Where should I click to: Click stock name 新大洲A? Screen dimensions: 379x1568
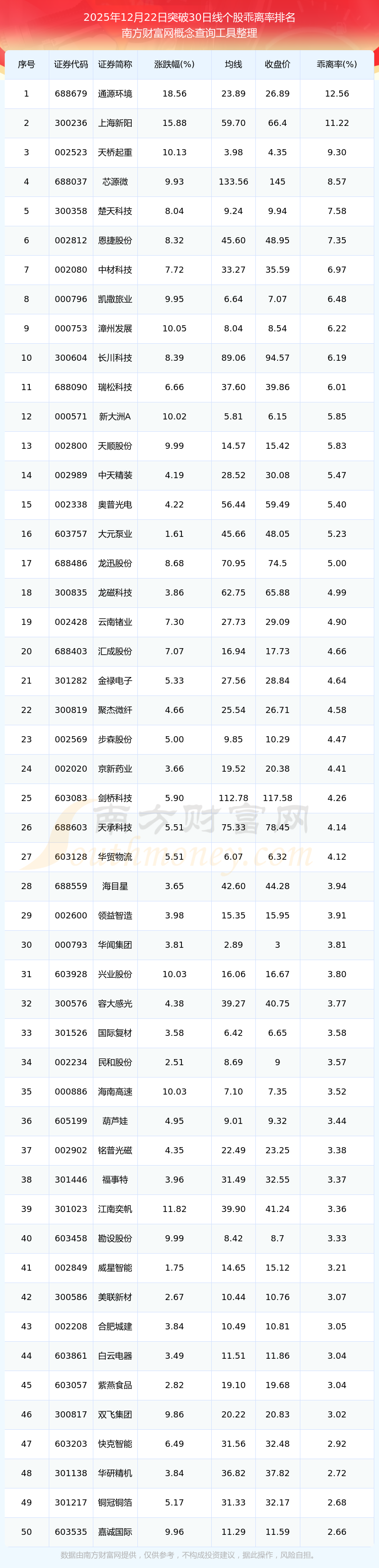(115, 416)
